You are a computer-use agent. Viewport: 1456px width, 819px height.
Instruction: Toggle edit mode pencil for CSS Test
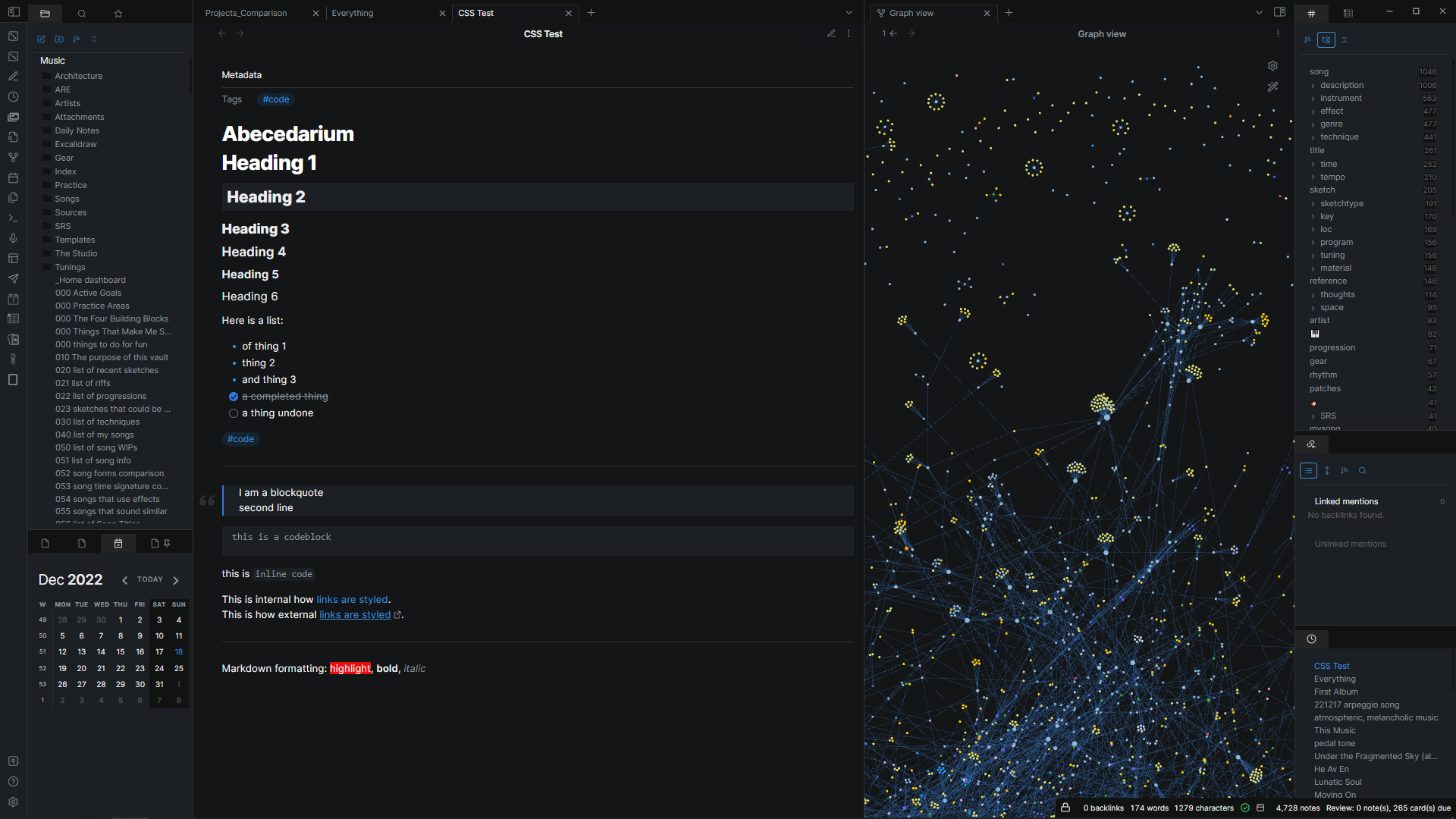pyautogui.click(x=831, y=34)
